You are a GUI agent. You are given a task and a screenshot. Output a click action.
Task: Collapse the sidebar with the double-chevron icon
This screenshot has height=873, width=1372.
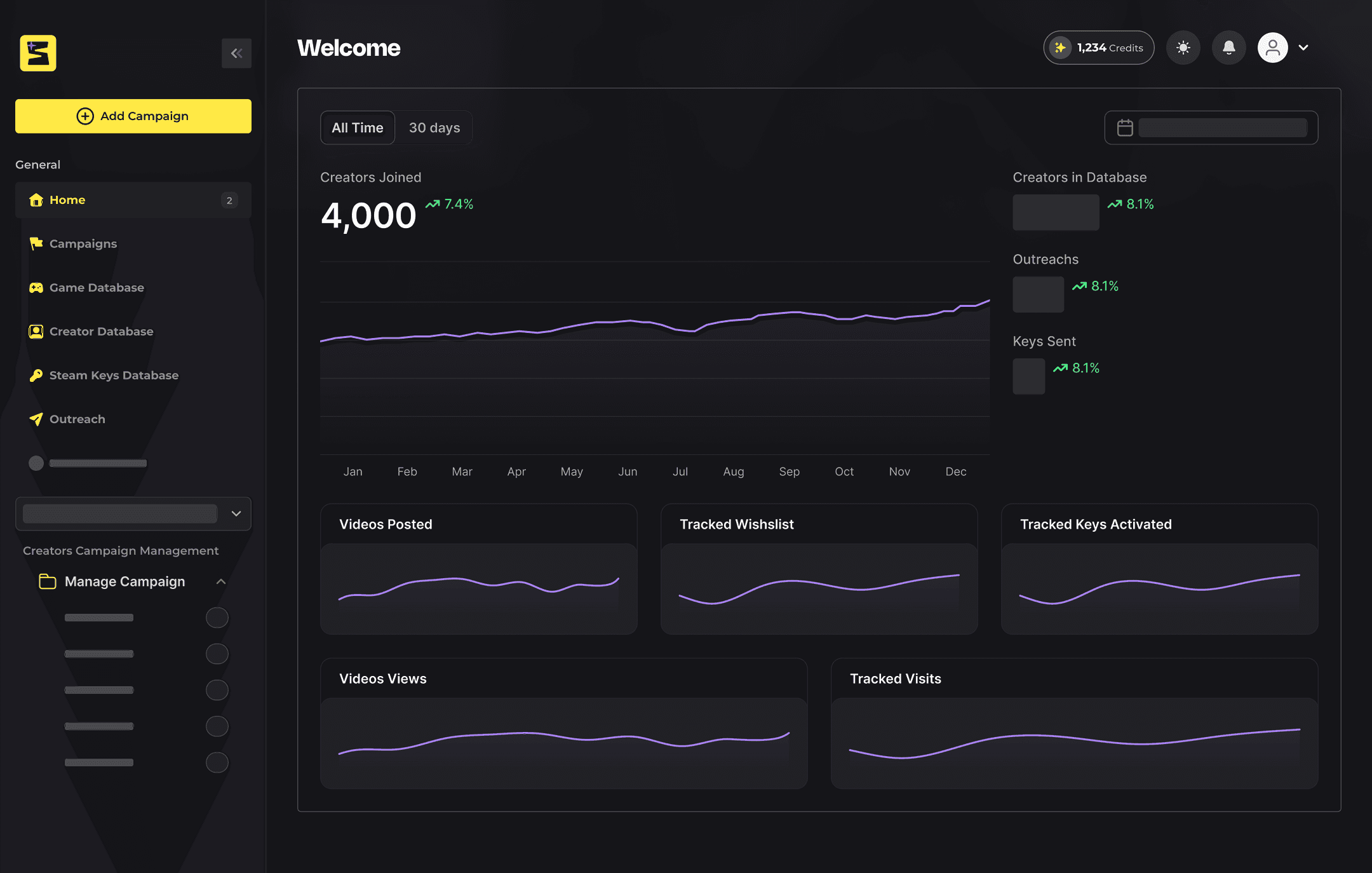[236, 53]
